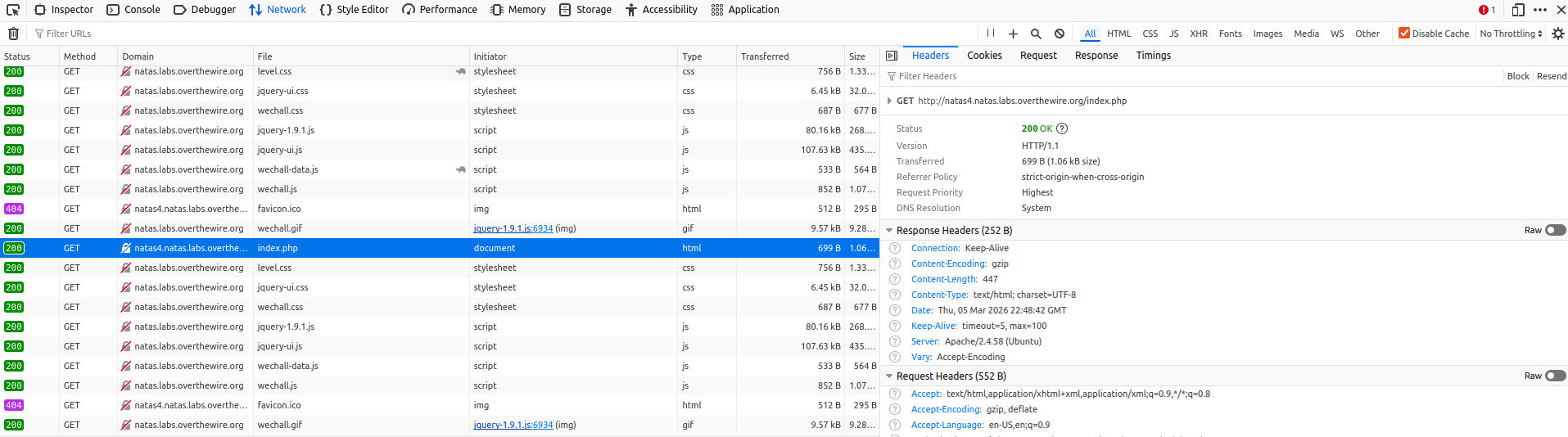Open the Debugger panel

[x=205, y=10]
